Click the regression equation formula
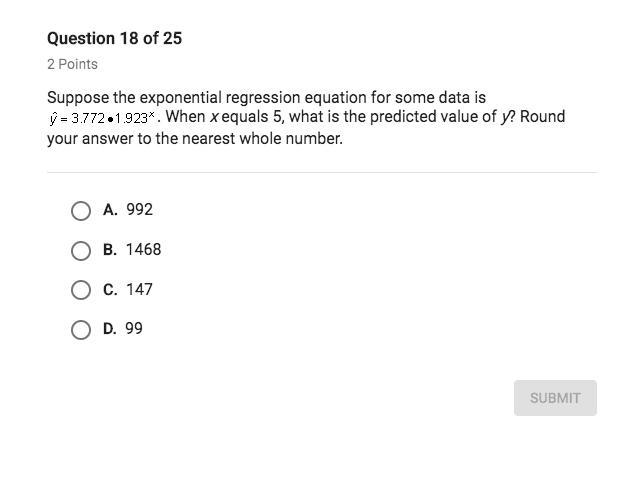 102,118
